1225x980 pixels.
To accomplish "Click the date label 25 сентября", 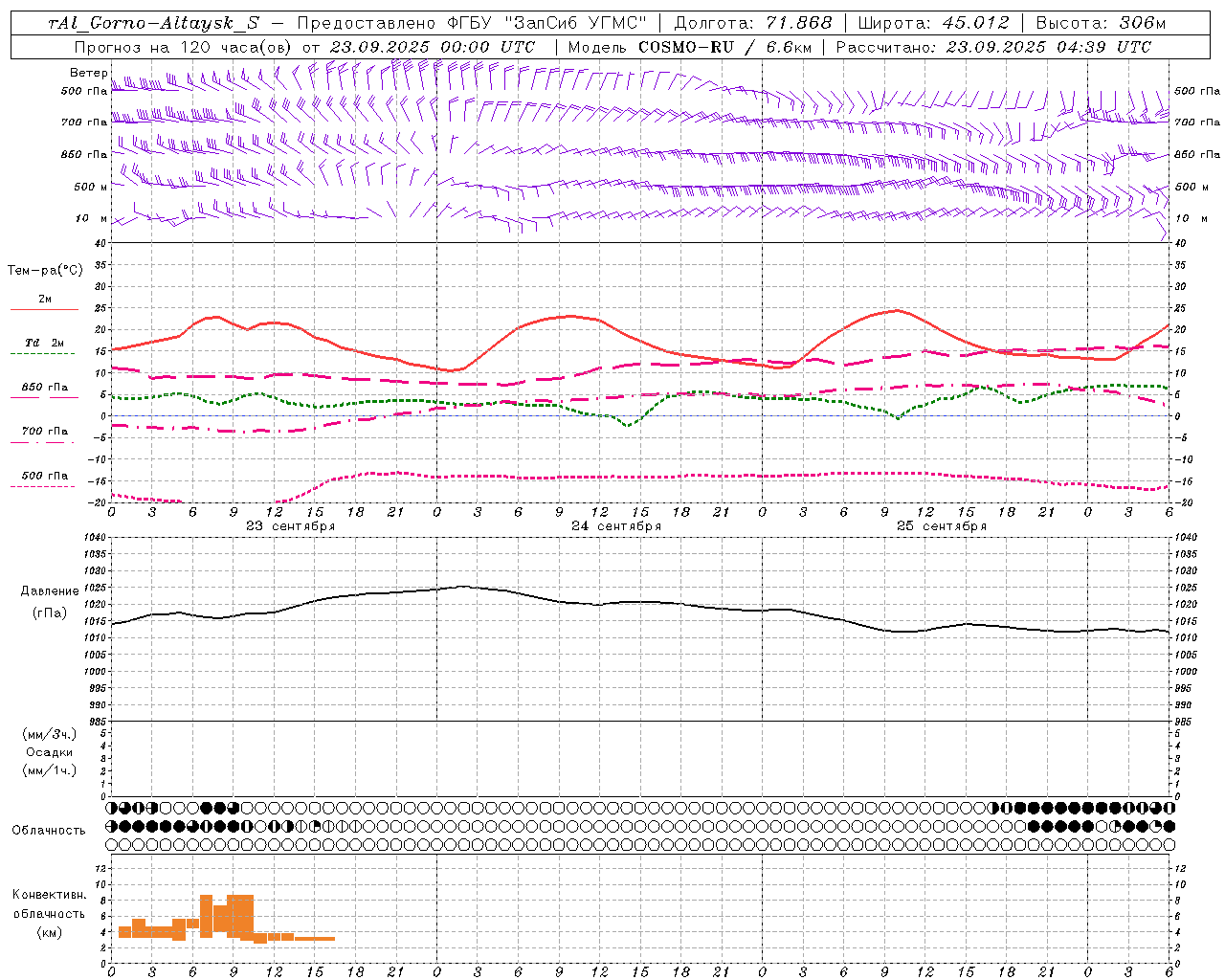I will 942,525.
